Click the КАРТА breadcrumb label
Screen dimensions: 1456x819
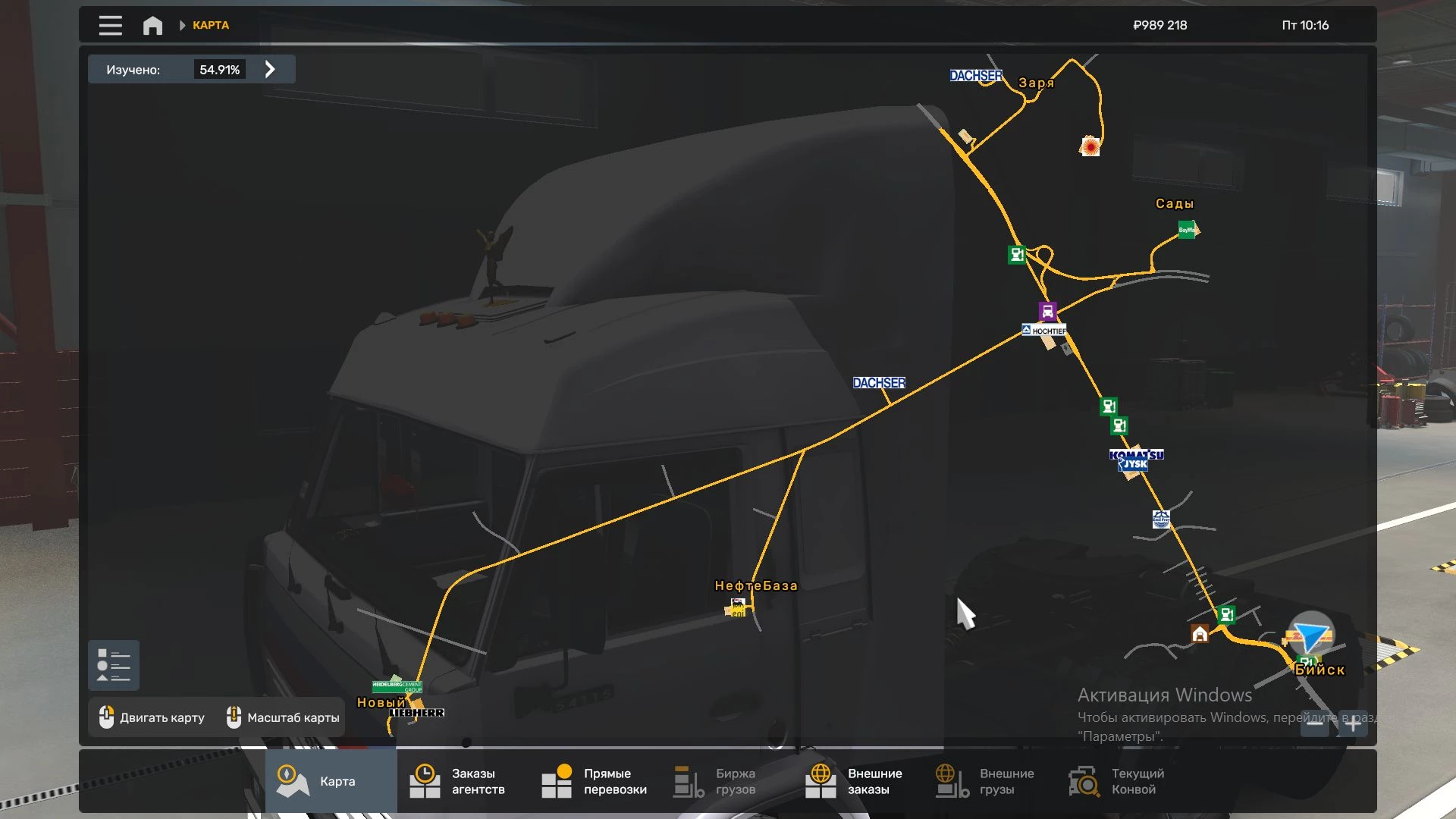pyautogui.click(x=210, y=25)
